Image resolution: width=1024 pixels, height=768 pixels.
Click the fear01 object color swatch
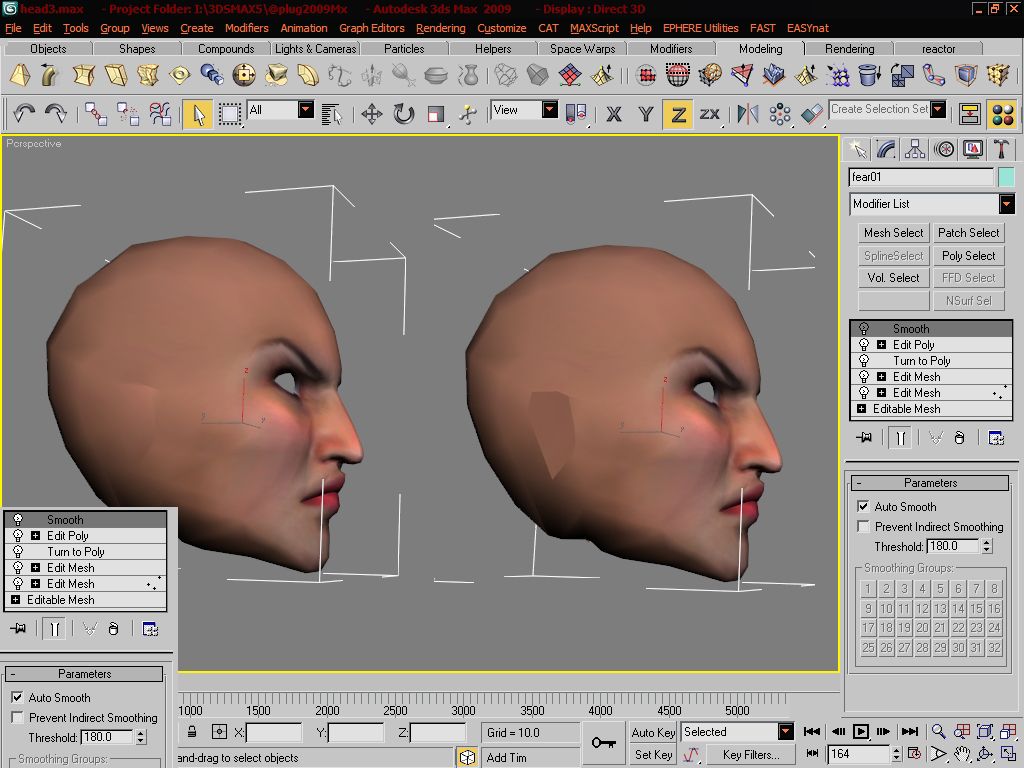[x=1006, y=177]
